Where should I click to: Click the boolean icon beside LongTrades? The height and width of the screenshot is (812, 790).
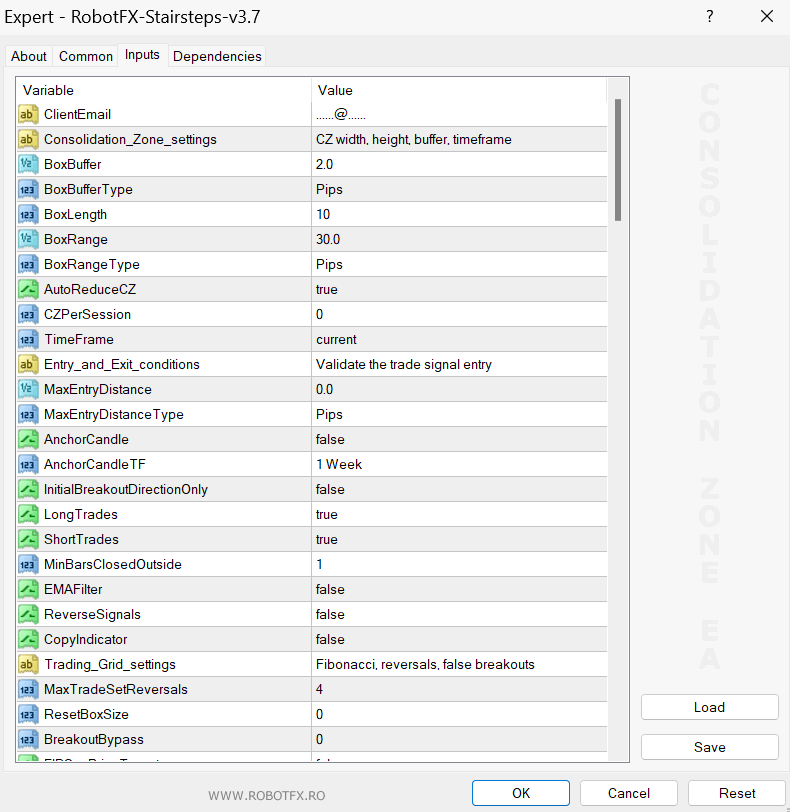pyautogui.click(x=28, y=514)
